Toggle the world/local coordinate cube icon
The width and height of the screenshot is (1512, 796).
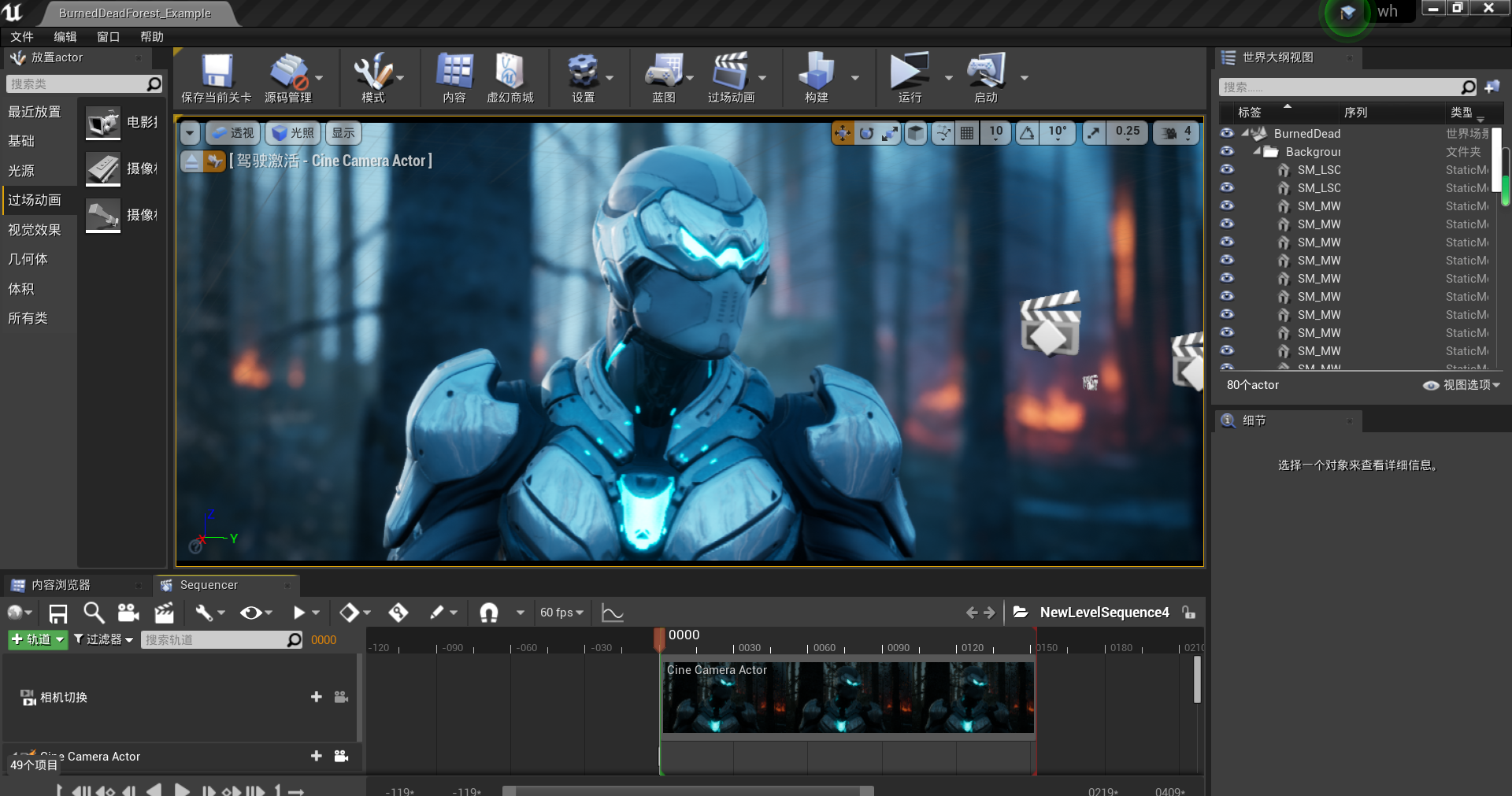[916, 133]
